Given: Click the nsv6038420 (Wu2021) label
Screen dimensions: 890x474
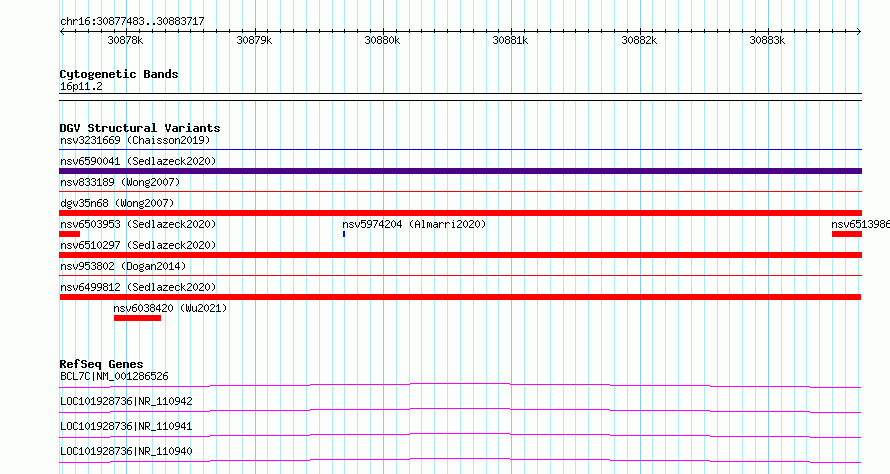Looking at the screenshot, I should (170, 308).
